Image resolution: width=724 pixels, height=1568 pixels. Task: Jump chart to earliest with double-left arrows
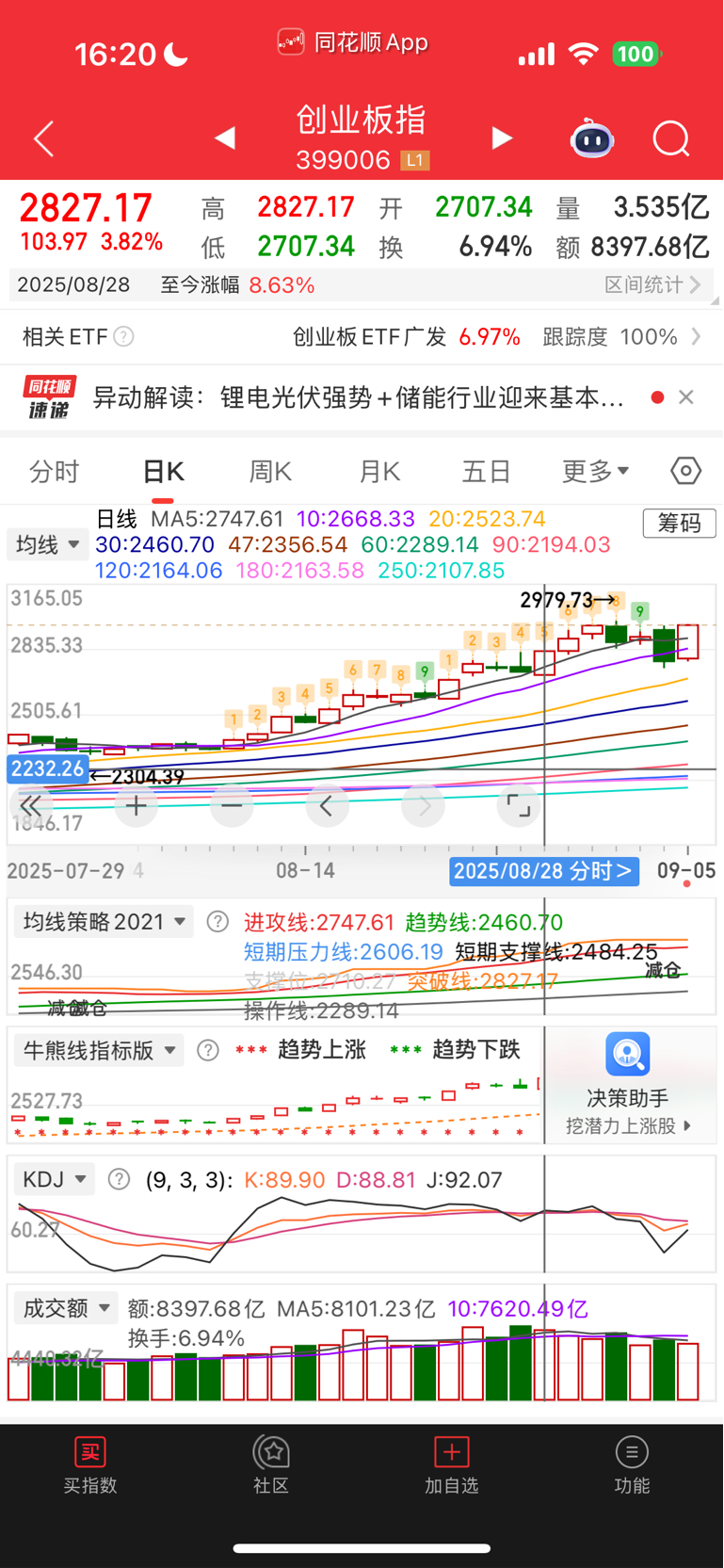(x=30, y=805)
